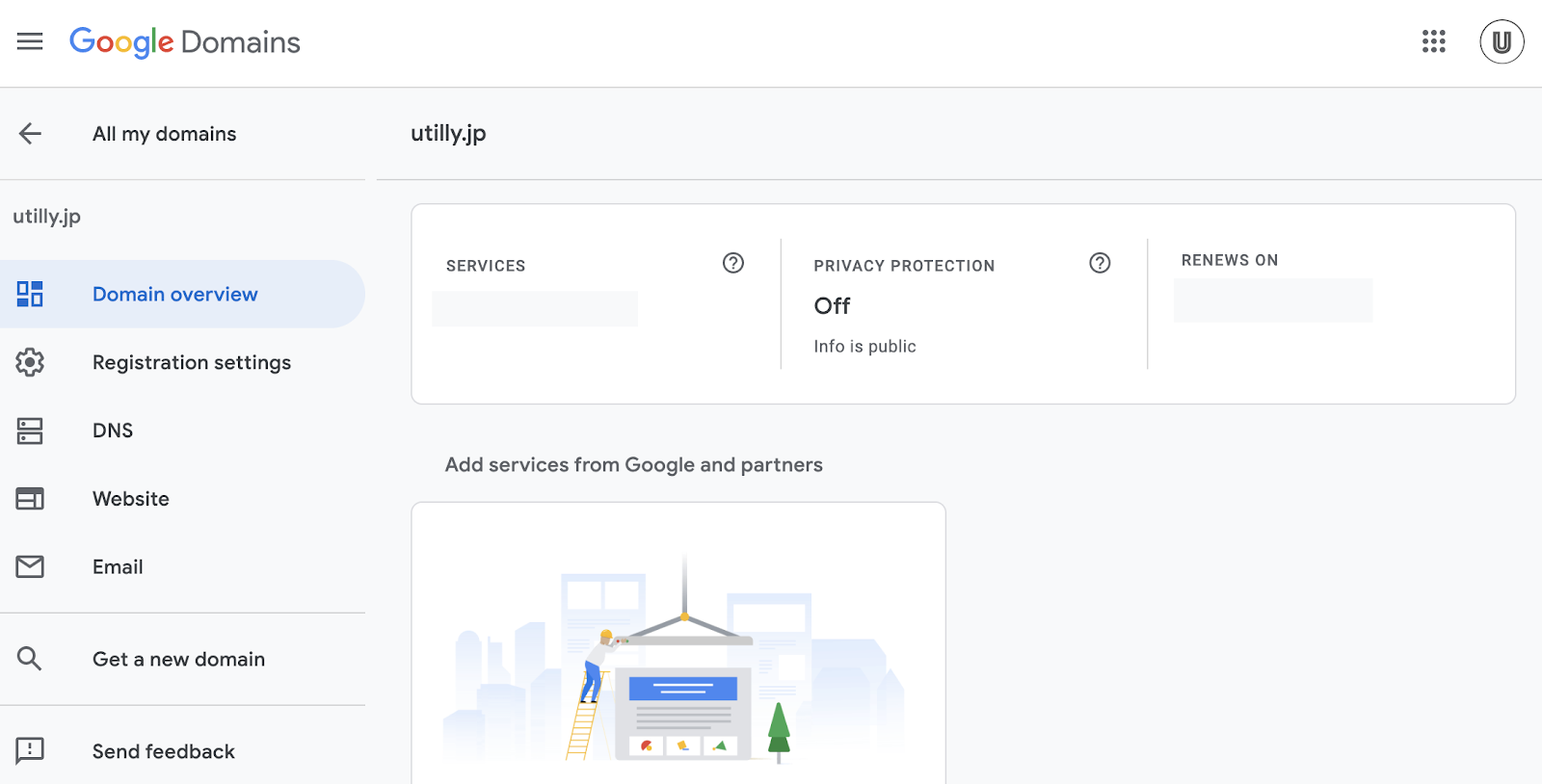Click the search magnifier icon
This screenshot has width=1542, height=784.
click(x=30, y=659)
